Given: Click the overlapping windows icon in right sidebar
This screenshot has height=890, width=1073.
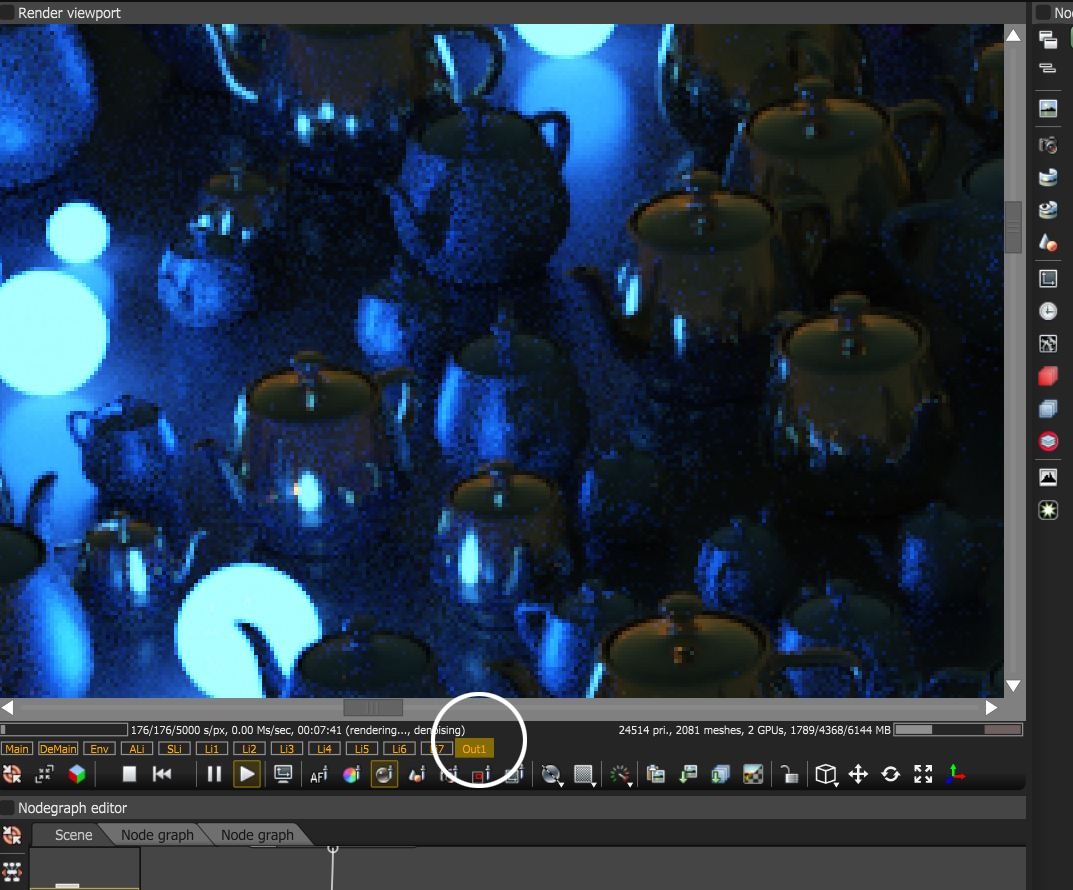Looking at the screenshot, I should (1048, 40).
